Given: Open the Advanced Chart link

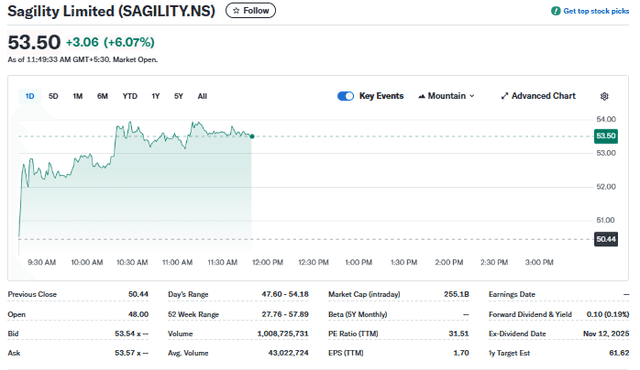Looking at the screenshot, I should [x=538, y=96].
